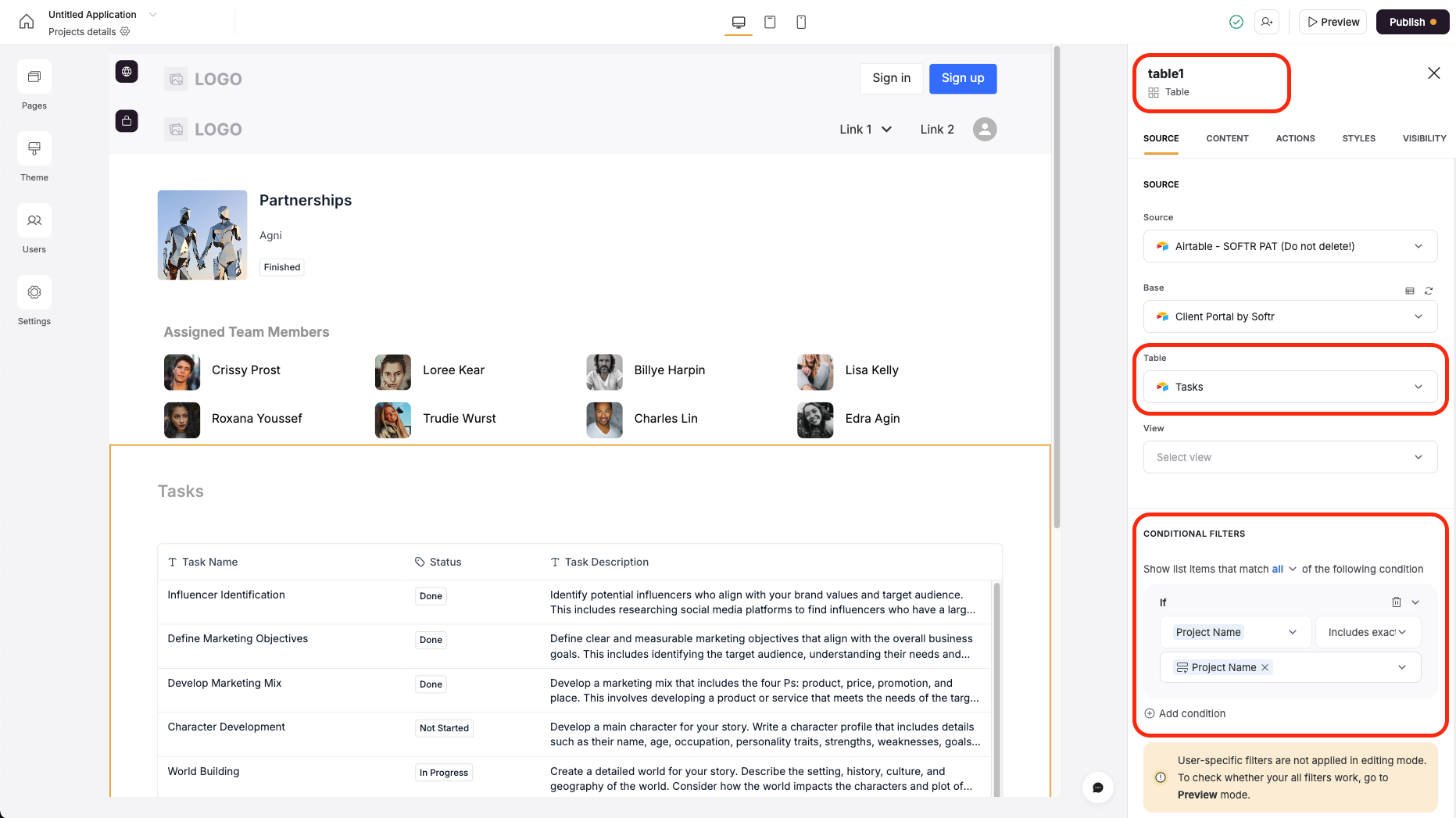Image resolution: width=1456 pixels, height=818 pixels.
Task: Switch to the ACTIONS tab
Action: [x=1295, y=138]
